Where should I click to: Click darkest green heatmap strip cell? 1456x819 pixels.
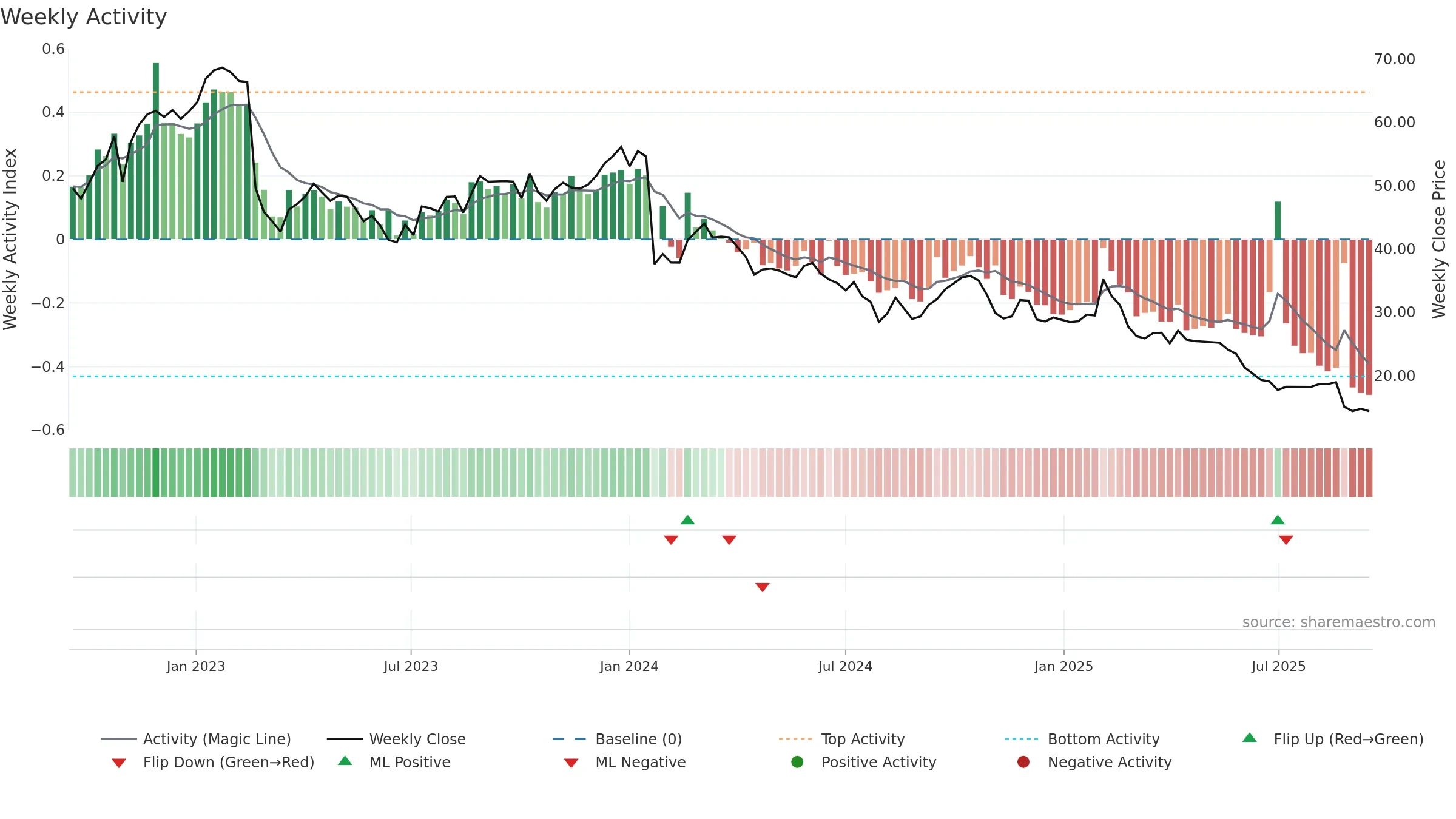pyautogui.click(x=156, y=473)
